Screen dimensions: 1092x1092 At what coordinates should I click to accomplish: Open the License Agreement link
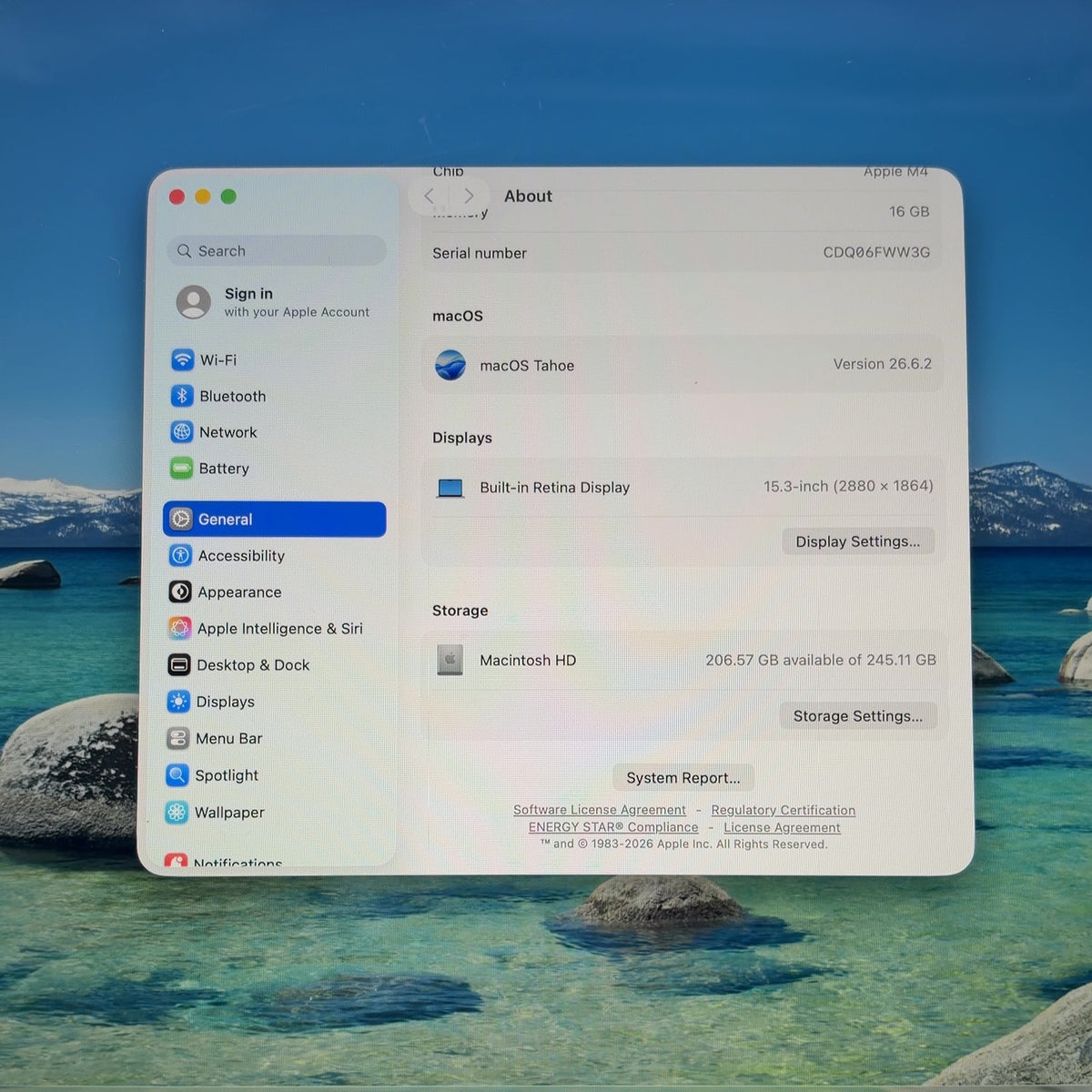783,827
